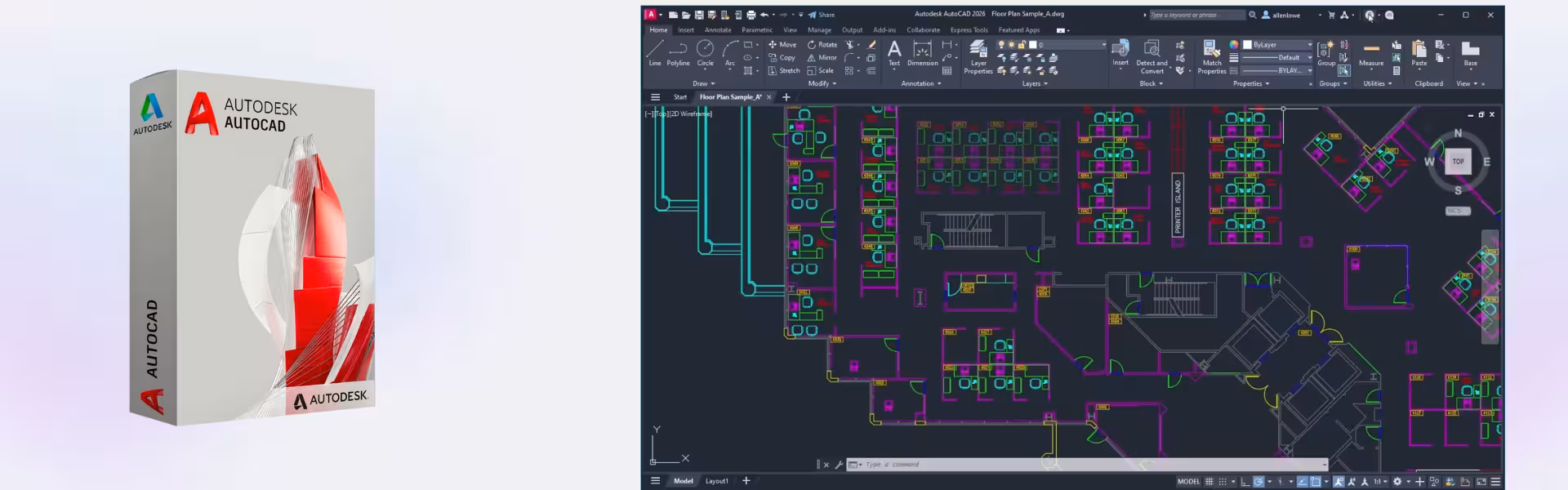Expand the Modify panel

(822, 83)
